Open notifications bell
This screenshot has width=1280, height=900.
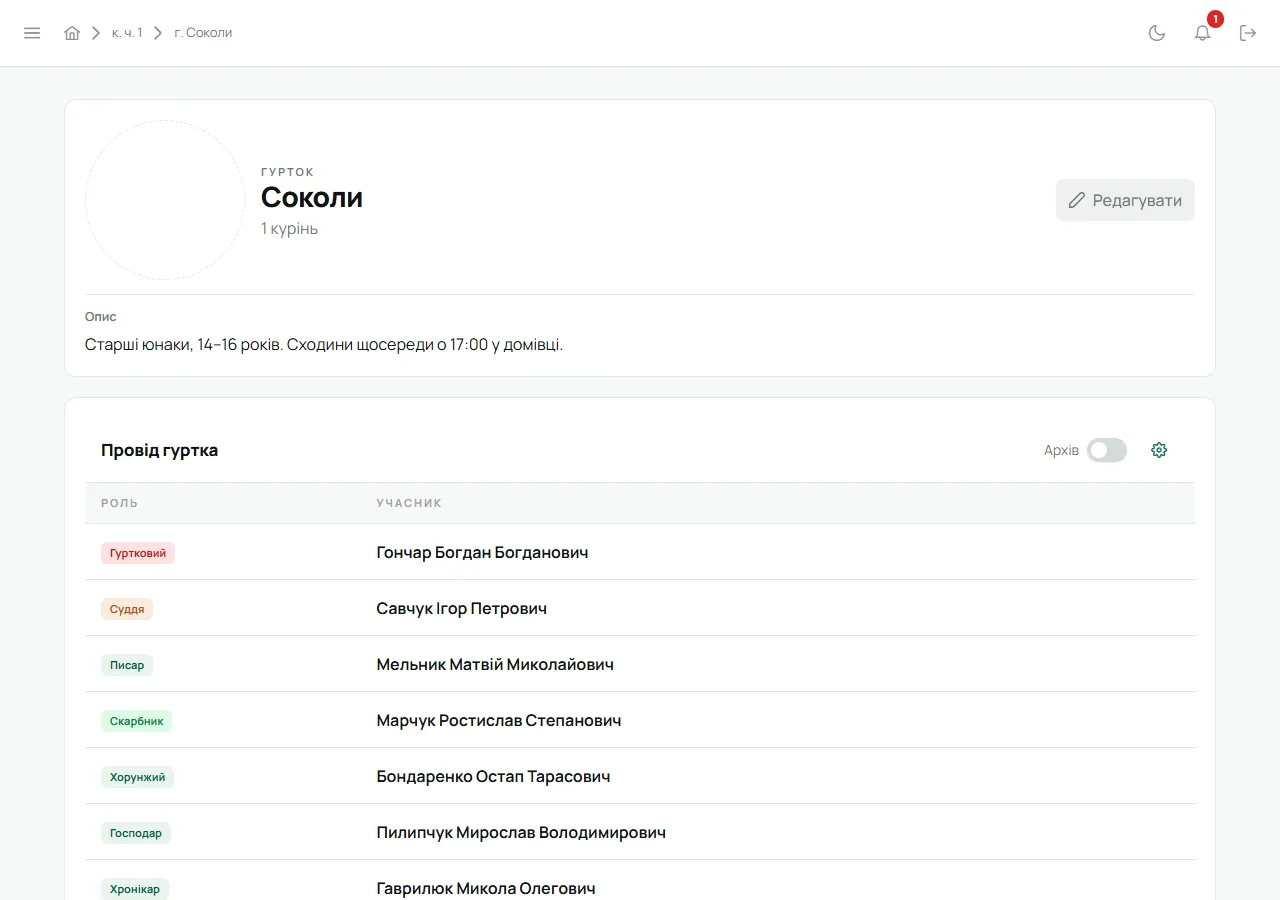click(1203, 33)
